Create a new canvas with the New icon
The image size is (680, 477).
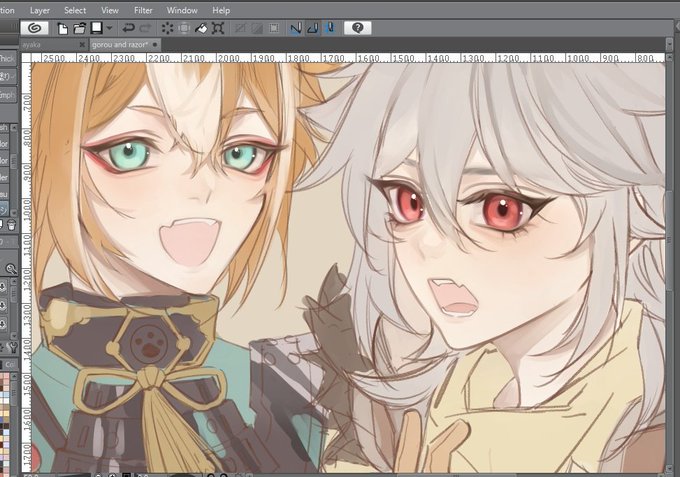(x=63, y=29)
